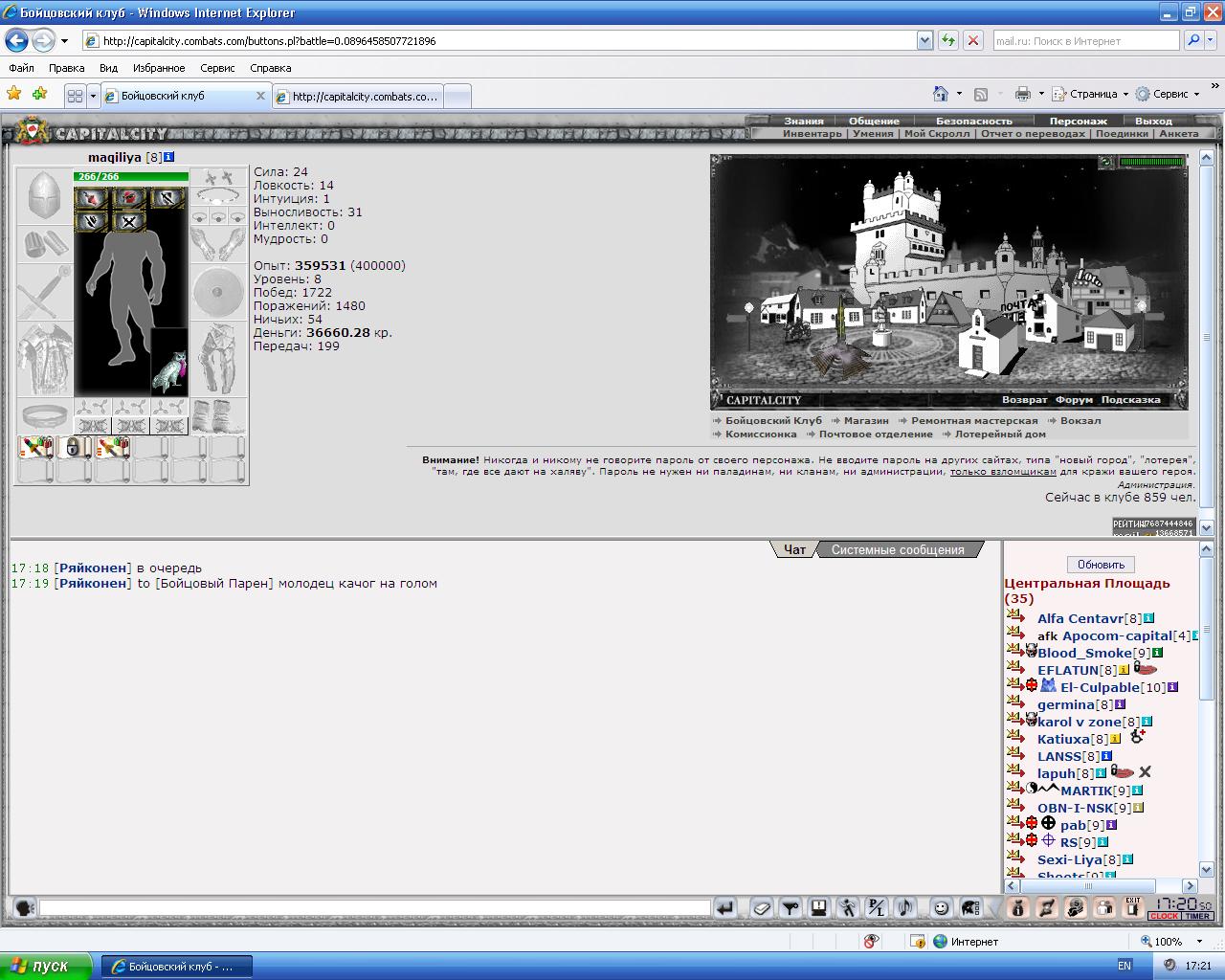
Task: Toggle the chat filter funnel icon
Action: 791,907
